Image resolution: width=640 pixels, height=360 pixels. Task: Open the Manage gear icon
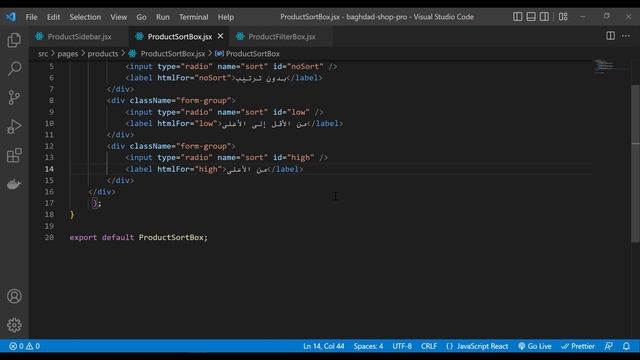coord(14,325)
